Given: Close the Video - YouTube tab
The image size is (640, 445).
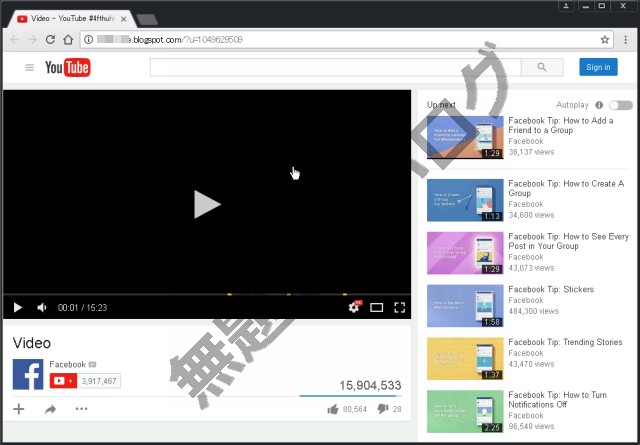Looking at the screenshot, I should point(124,19).
